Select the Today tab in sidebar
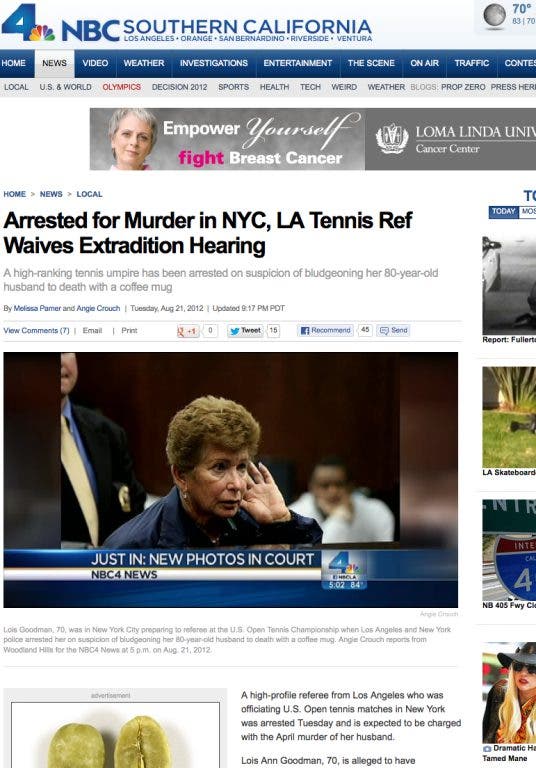Image resolution: width=536 pixels, height=768 pixels. [x=504, y=212]
